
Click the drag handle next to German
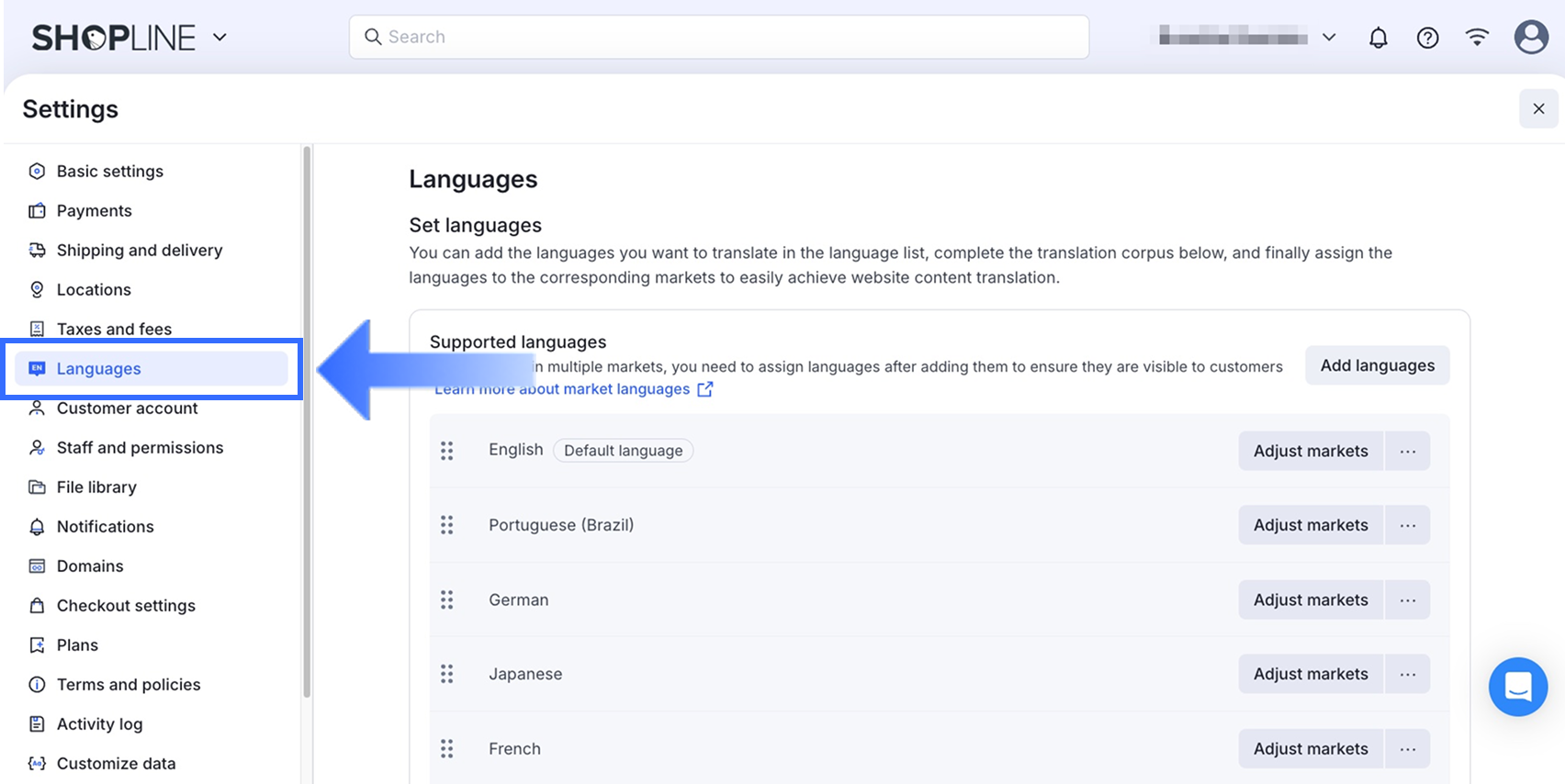(447, 599)
